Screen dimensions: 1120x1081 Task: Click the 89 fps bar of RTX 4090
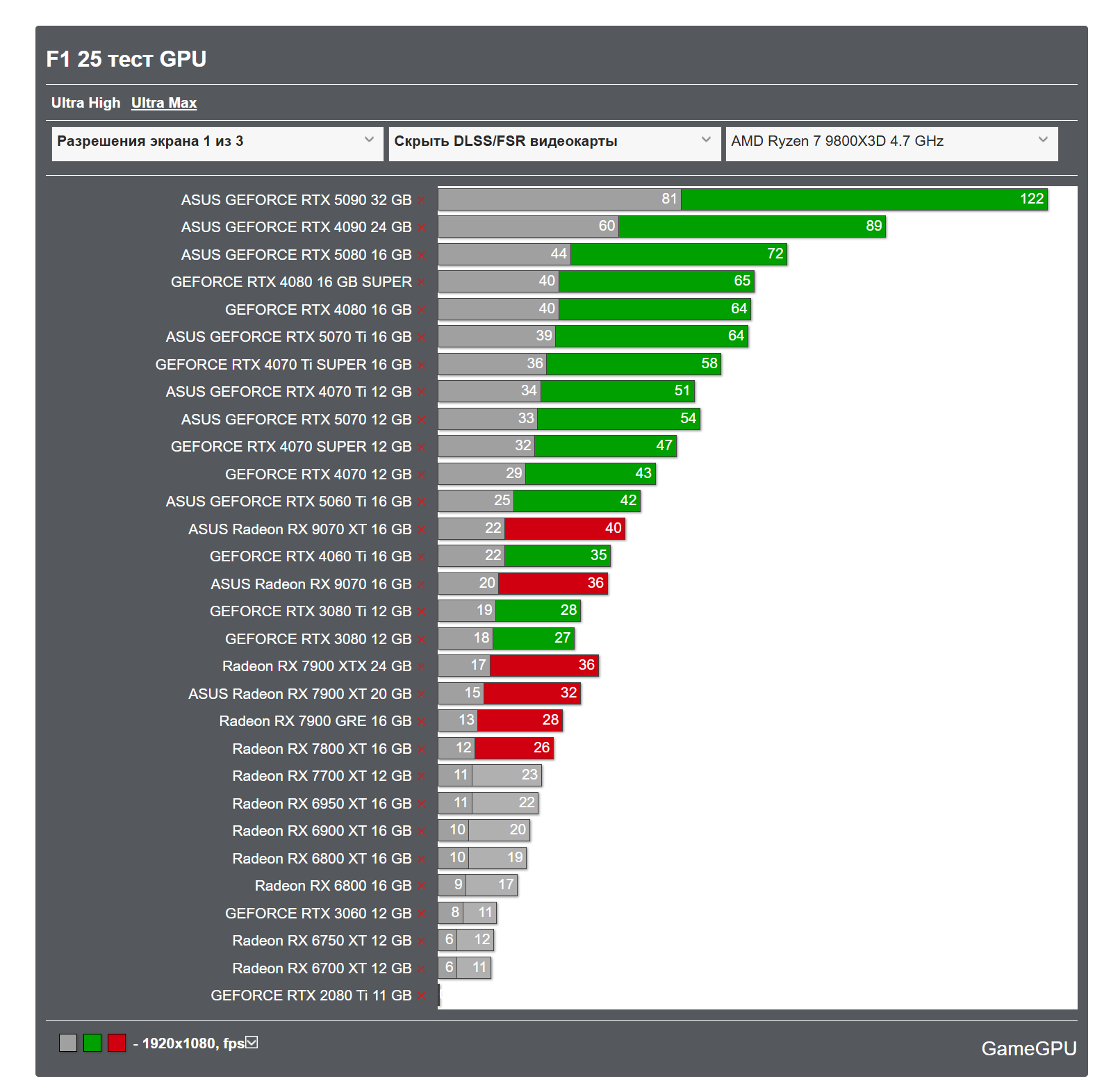[752, 226]
